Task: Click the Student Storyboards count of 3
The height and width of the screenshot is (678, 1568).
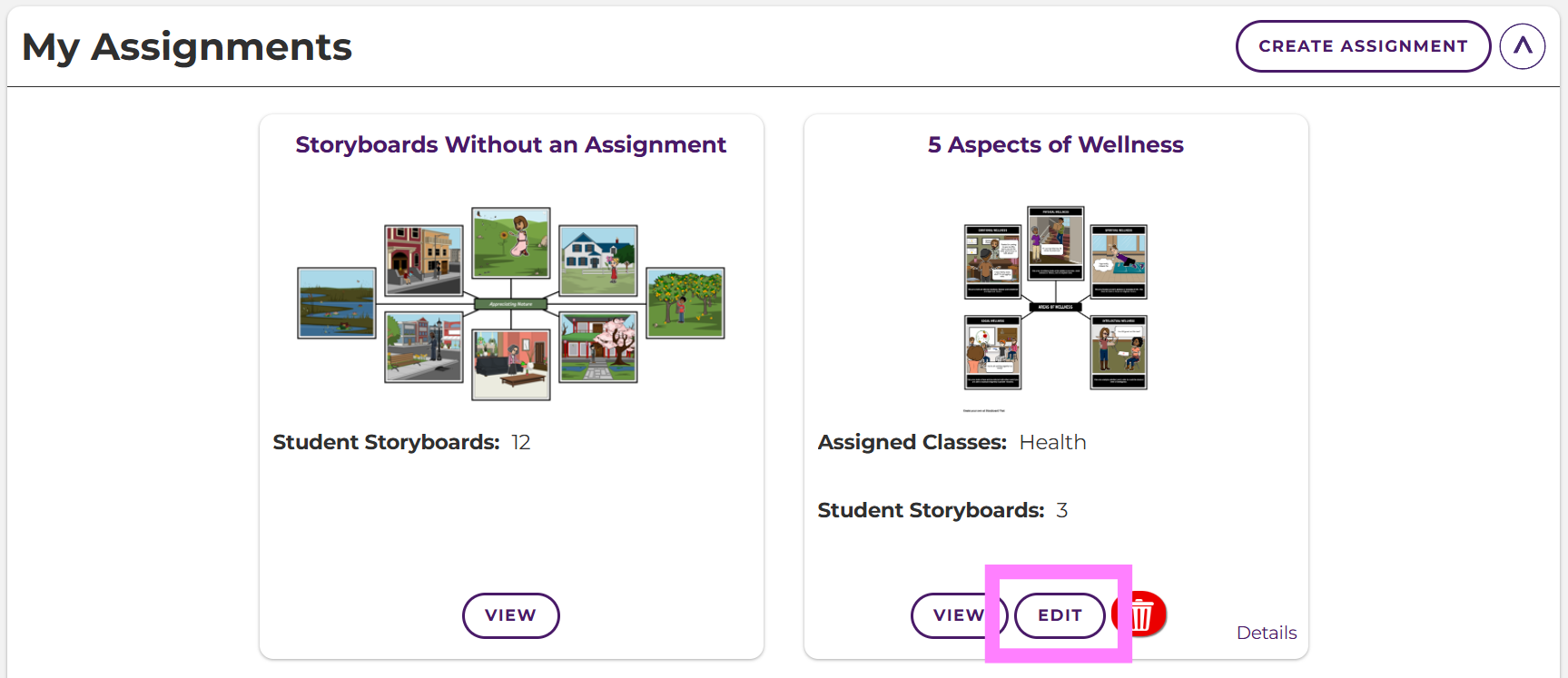Action: pyautogui.click(x=1061, y=510)
